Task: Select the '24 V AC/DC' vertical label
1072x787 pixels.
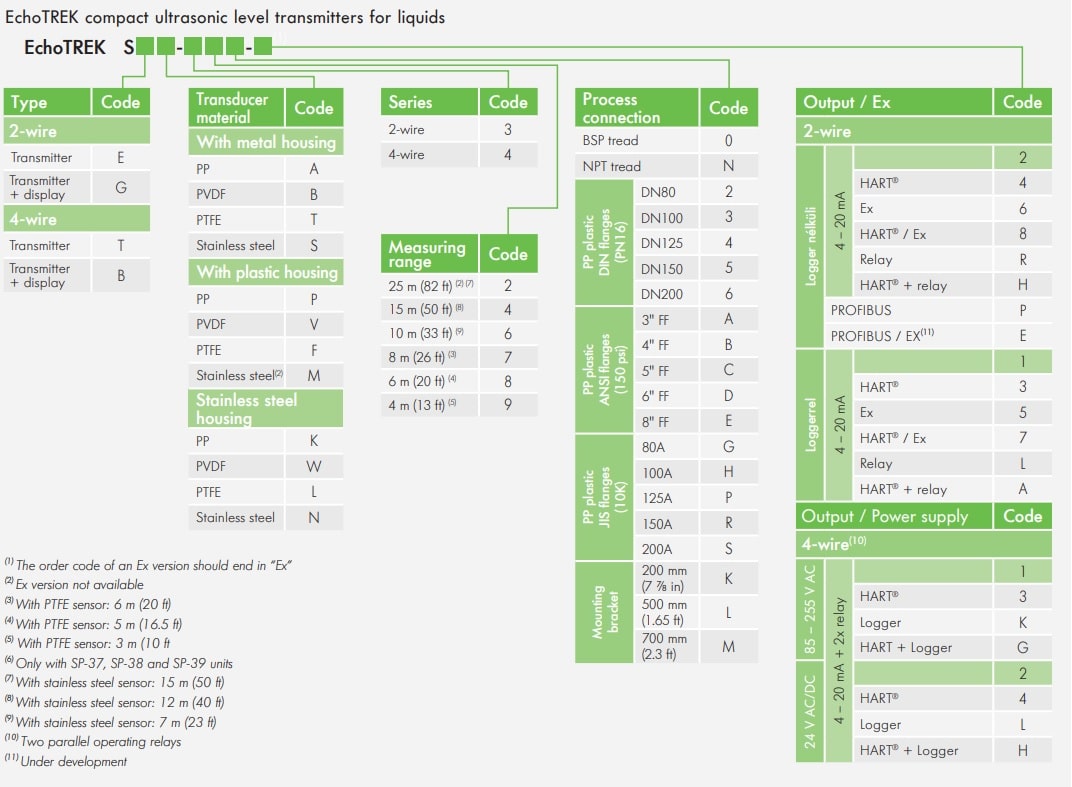Action: (x=810, y=712)
